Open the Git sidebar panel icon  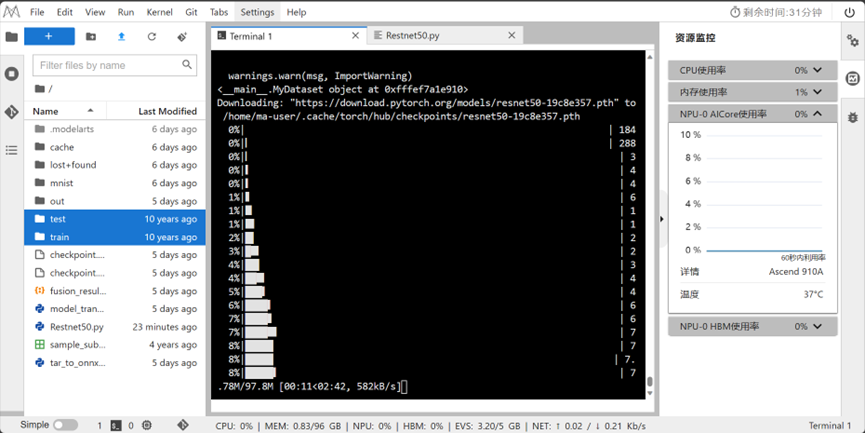pos(12,112)
